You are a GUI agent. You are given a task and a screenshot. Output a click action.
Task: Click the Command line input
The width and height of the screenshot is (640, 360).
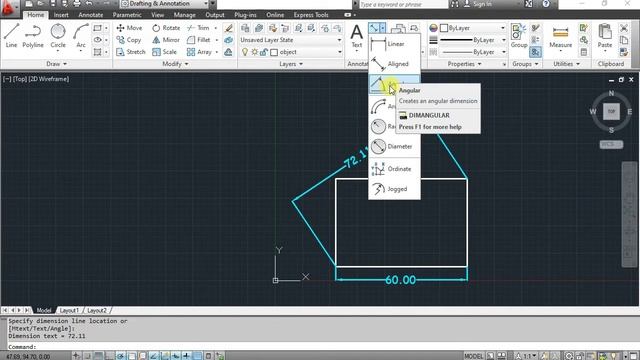click(x=320, y=347)
